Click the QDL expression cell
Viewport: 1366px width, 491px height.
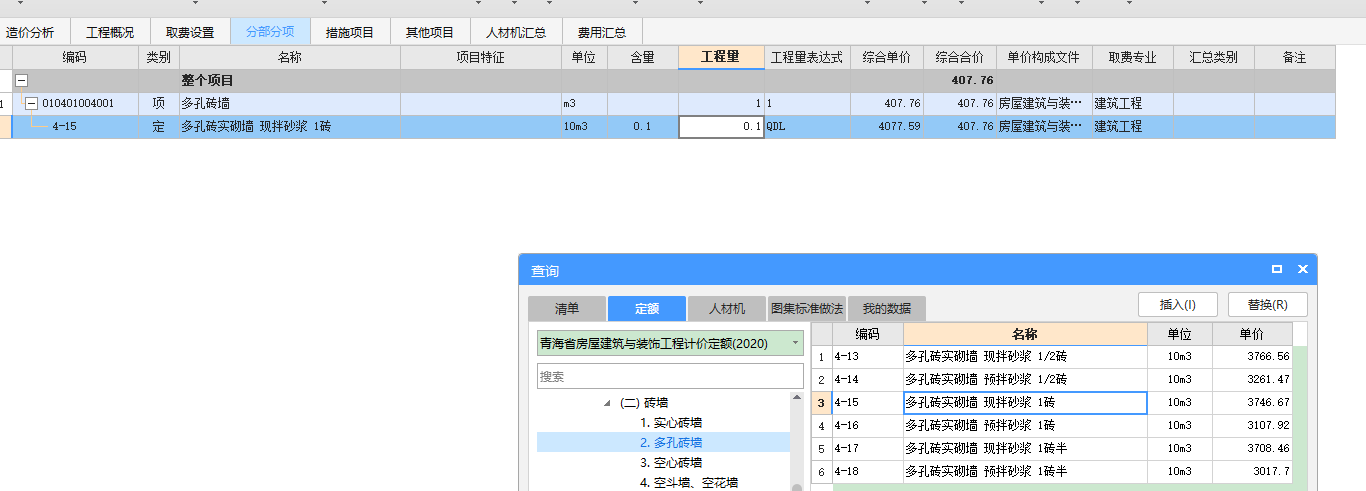(807, 127)
